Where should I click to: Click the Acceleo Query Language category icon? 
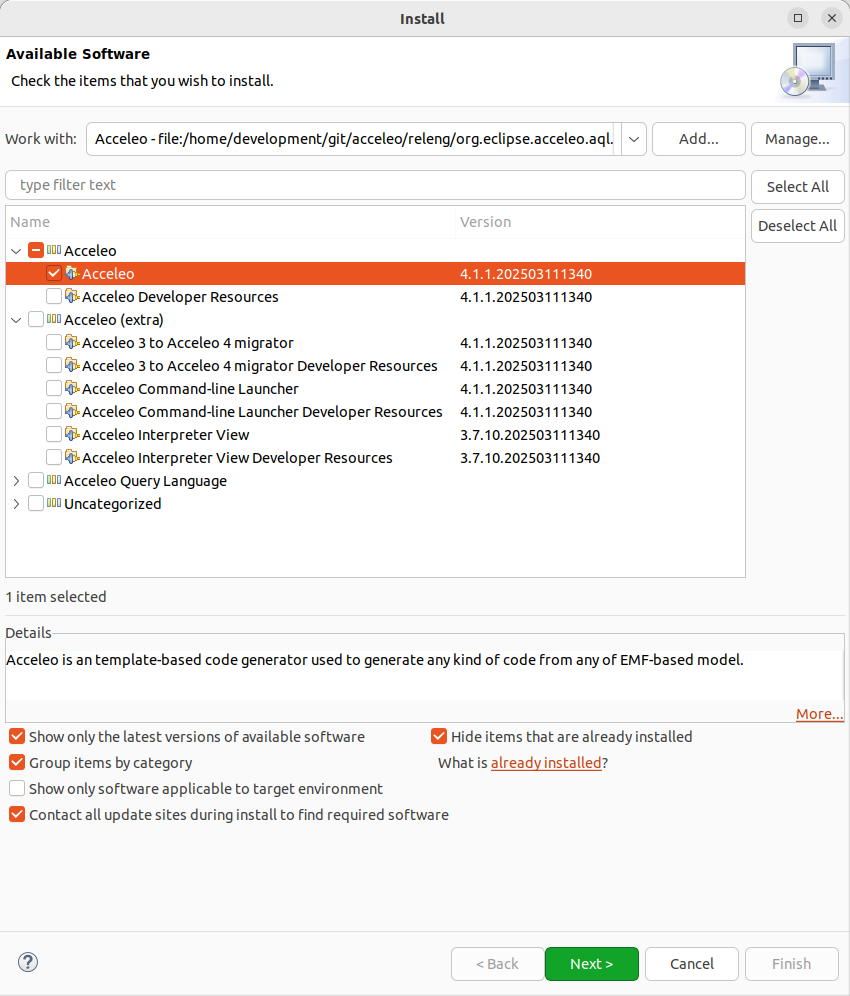tap(54, 481)
